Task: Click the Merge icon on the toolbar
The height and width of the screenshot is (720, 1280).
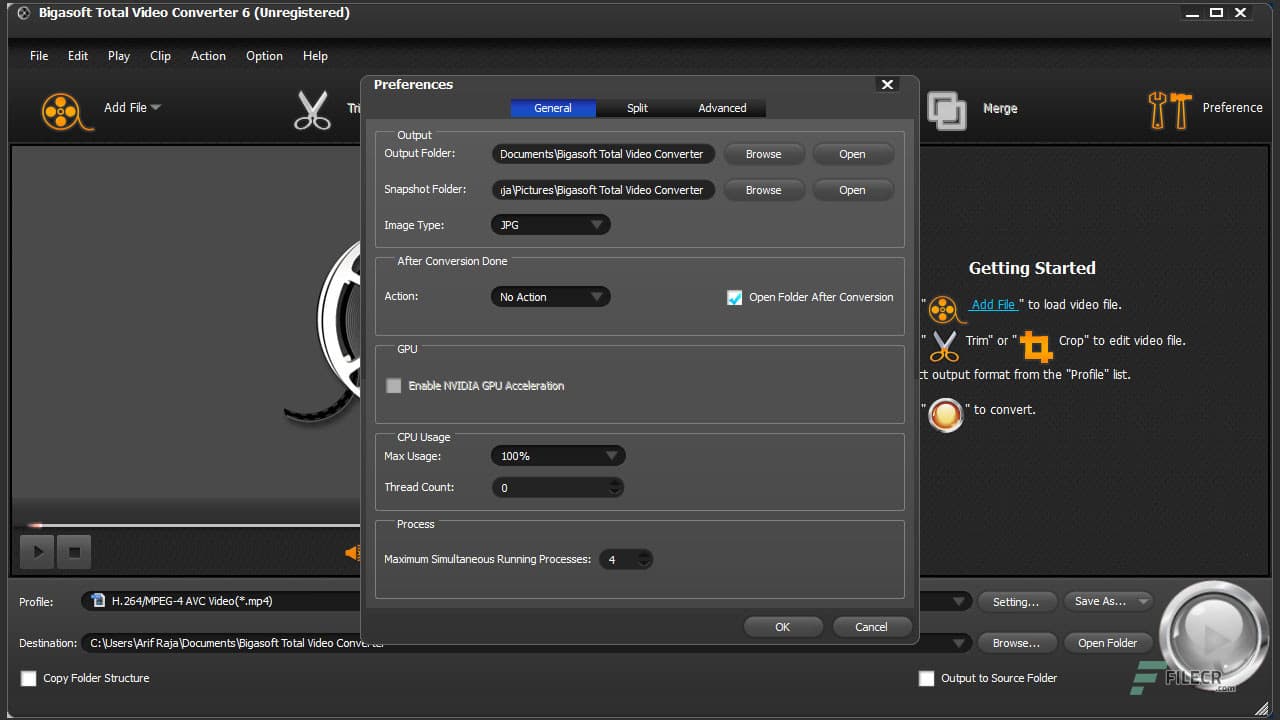Action: tap(946, 110)
